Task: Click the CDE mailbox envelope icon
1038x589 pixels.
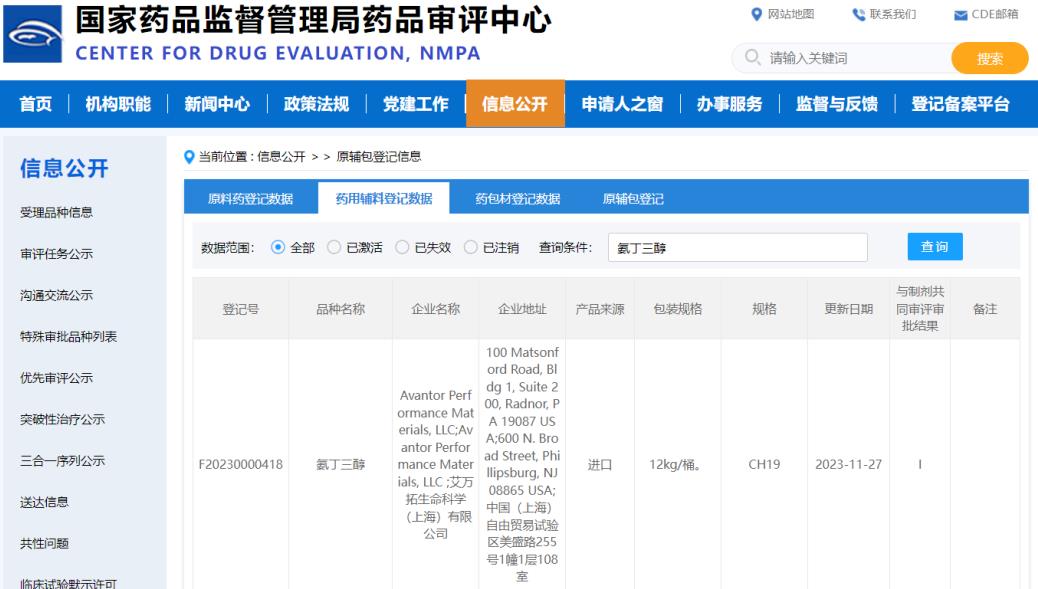Action: 961,15
